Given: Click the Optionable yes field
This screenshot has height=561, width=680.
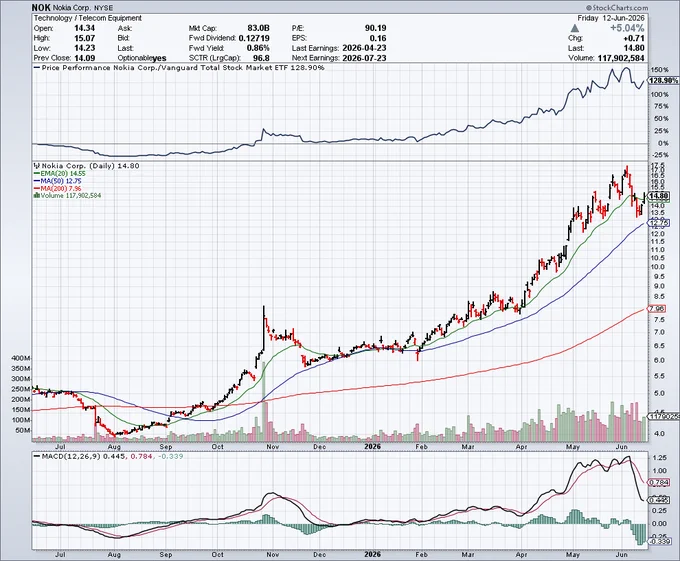Looking at the screenshot, I should point(142,58).
